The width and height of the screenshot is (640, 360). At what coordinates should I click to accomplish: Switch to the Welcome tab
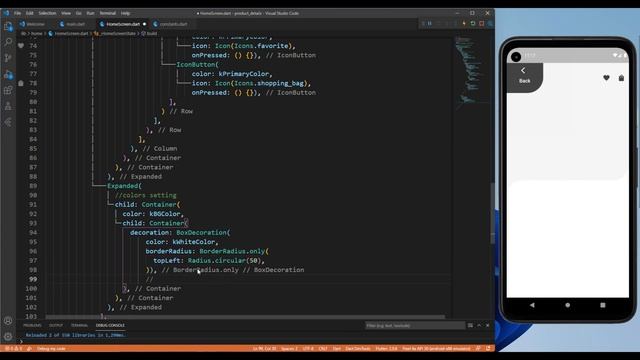(33, 24)
